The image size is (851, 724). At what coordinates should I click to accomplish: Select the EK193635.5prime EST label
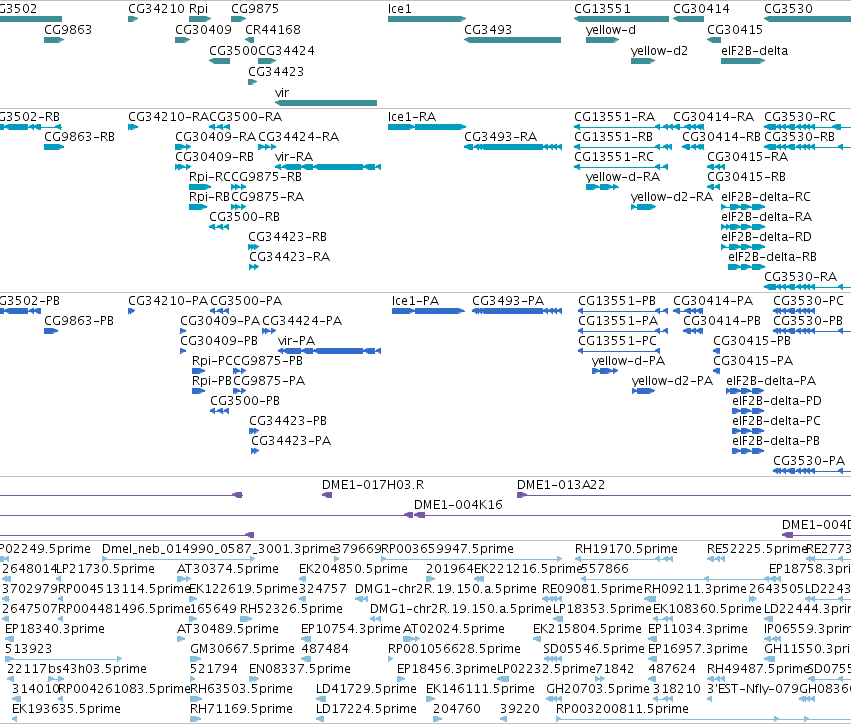tap(66, 709)
